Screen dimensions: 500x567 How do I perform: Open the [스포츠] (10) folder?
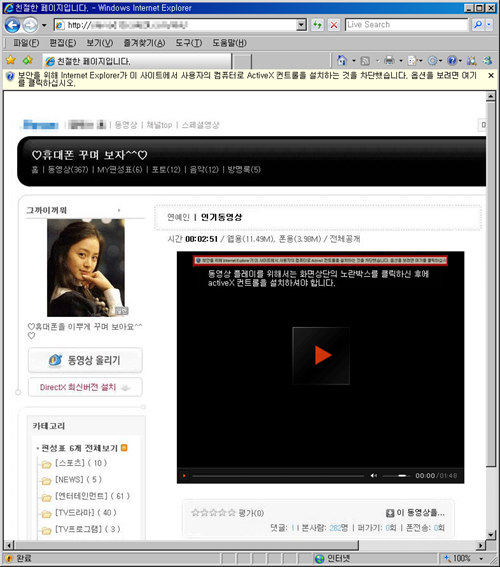[74, 463]
